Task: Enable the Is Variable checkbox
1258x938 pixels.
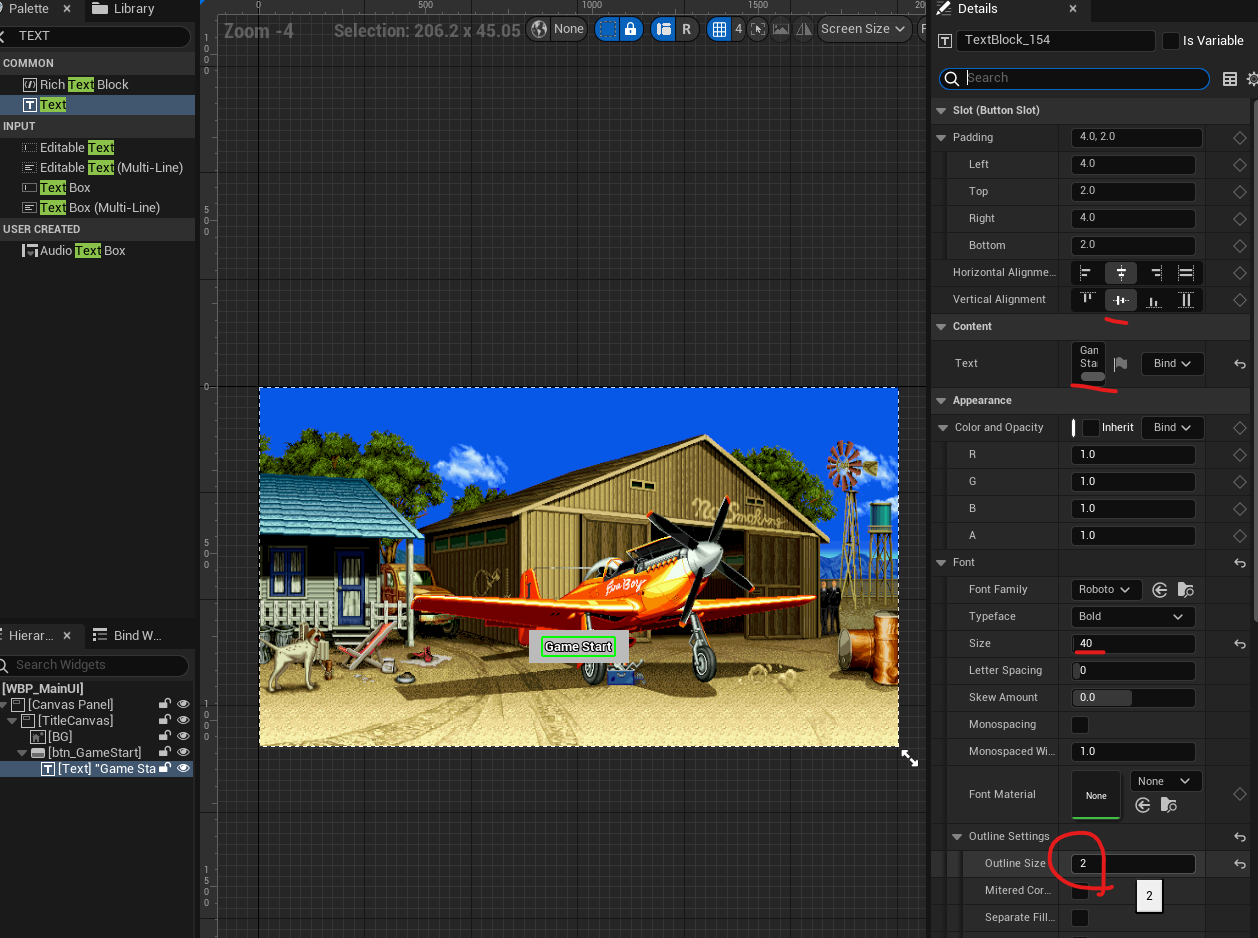Action: click(1170, 41)
